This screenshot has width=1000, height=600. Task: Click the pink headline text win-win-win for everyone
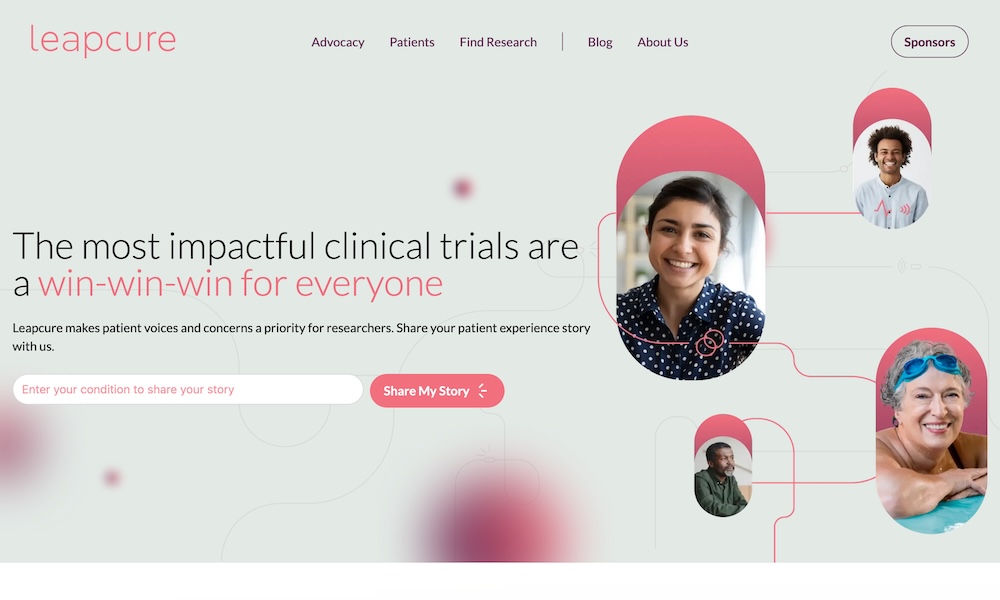coord(240,284)
